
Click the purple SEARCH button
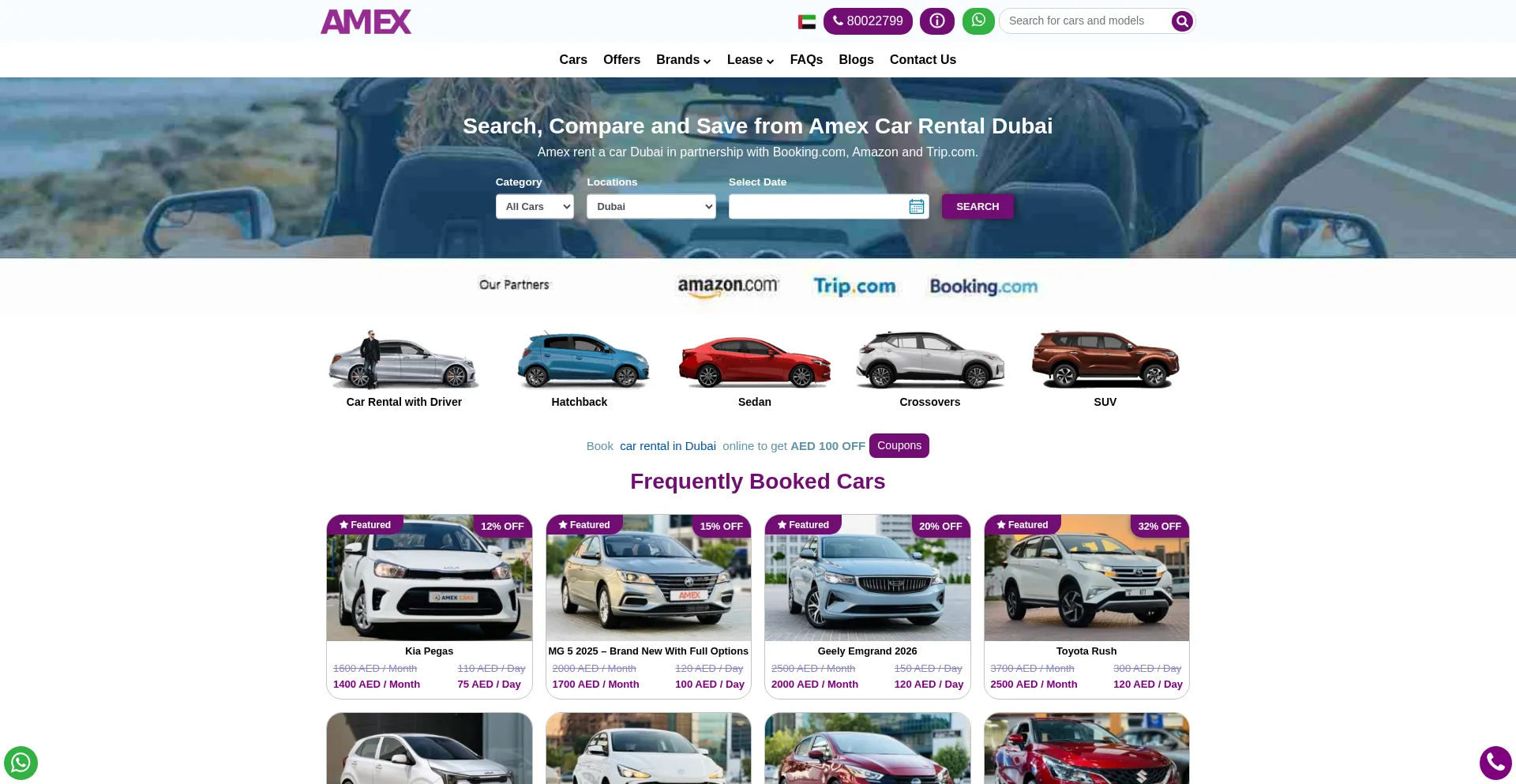pyautogui.click(x=978, y=207)
